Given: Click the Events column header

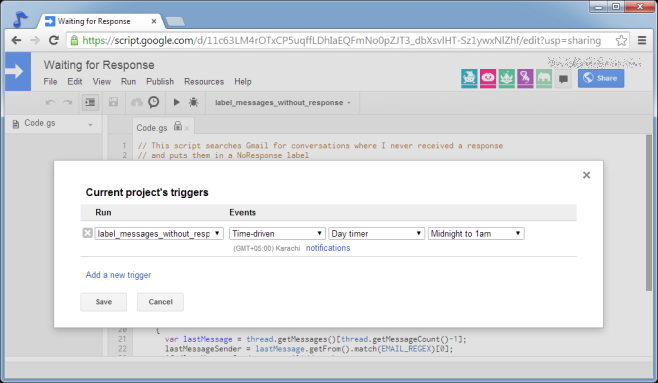Looking at the screenshot, I should point(243,212).
